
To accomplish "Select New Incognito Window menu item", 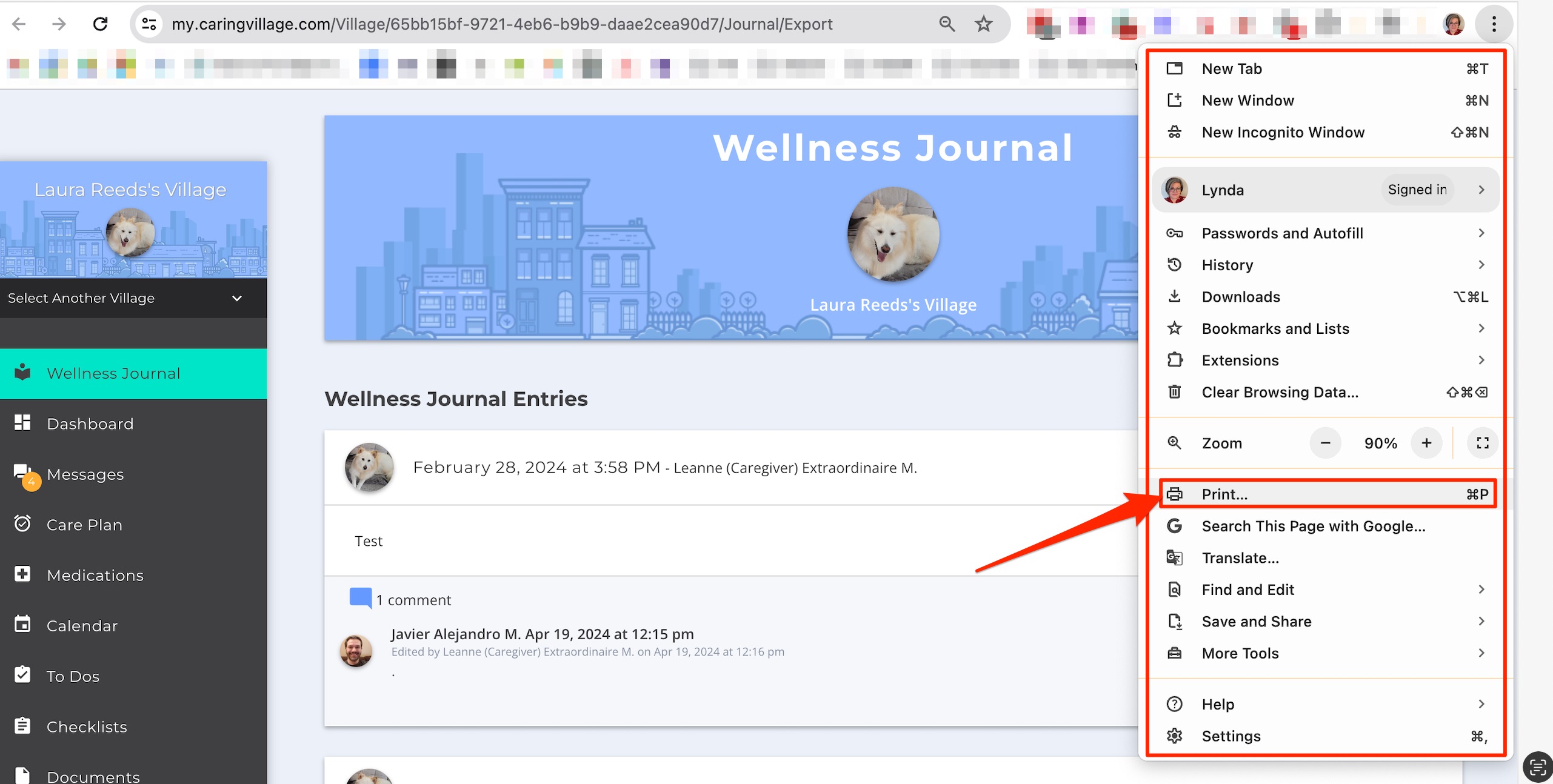I will tap(1326, 132).
